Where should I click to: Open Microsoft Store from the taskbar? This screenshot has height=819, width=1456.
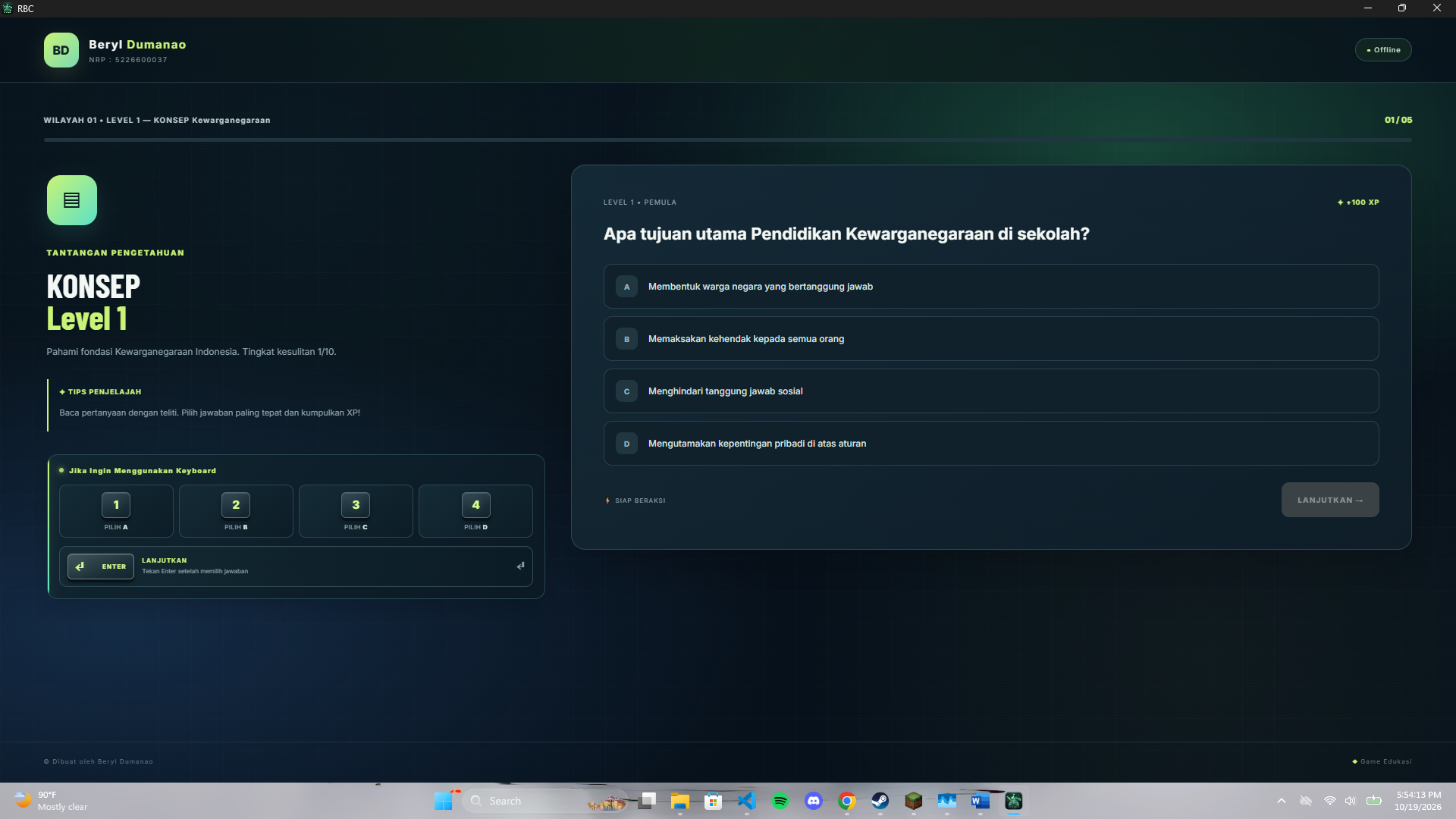point(714,801)
